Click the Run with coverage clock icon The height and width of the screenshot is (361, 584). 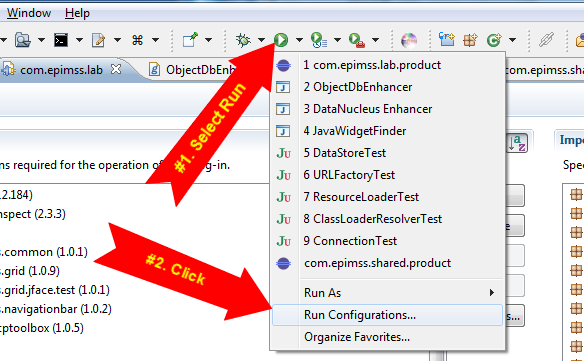coord(319,40)
